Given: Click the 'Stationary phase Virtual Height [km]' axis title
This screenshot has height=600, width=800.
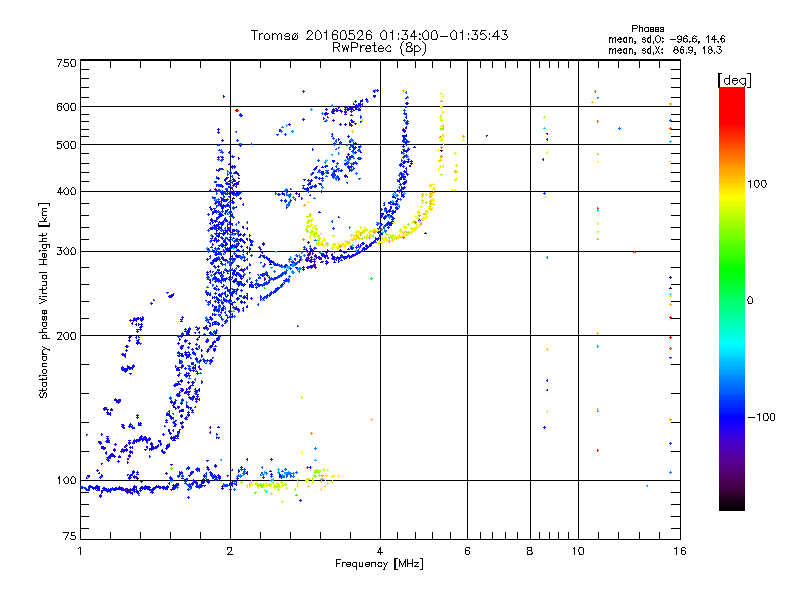Looking at the screenshot, I should point(44,300).
